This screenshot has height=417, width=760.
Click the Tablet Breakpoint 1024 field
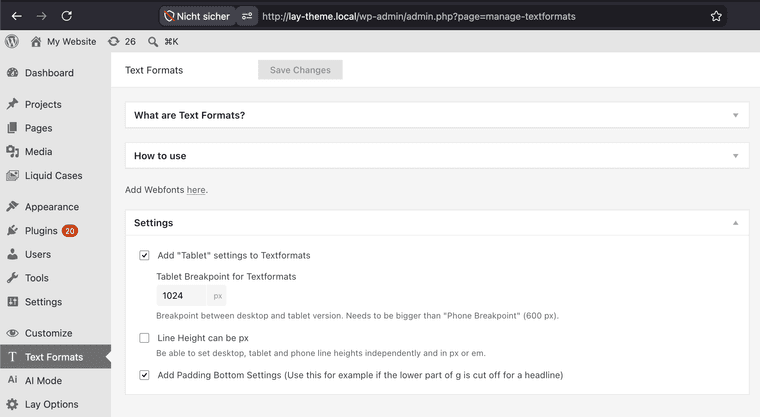tap(181, 296)
